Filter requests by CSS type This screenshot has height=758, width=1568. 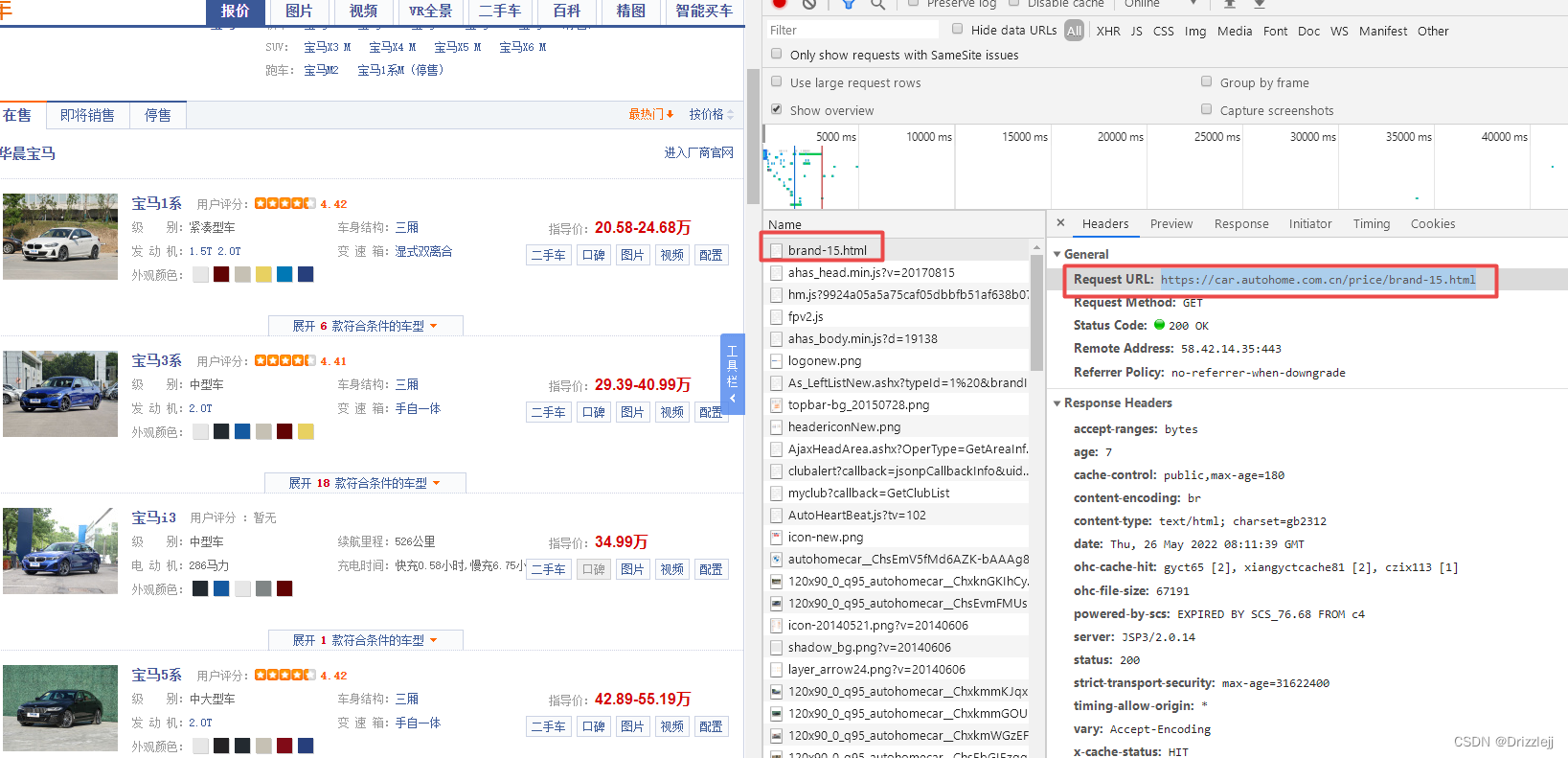click(x=1164, y=31)
